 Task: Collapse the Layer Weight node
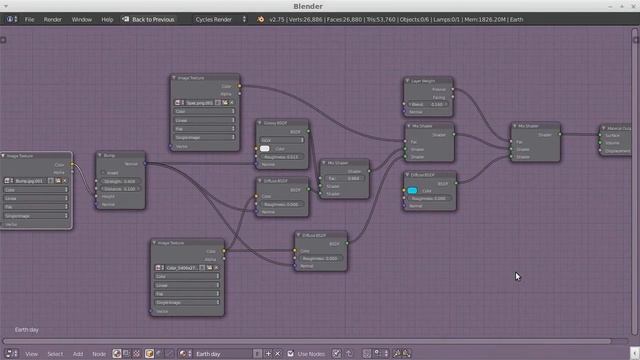pyautogui.click(x=407, y=81)
